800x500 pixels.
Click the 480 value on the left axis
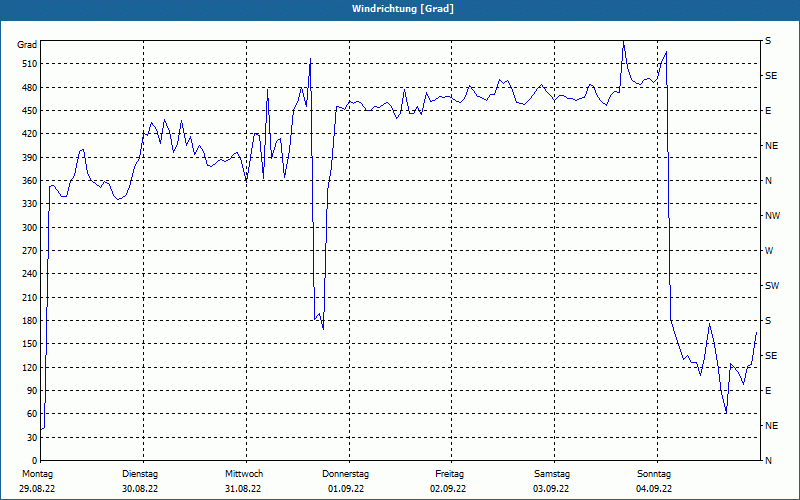coord(31,88)
